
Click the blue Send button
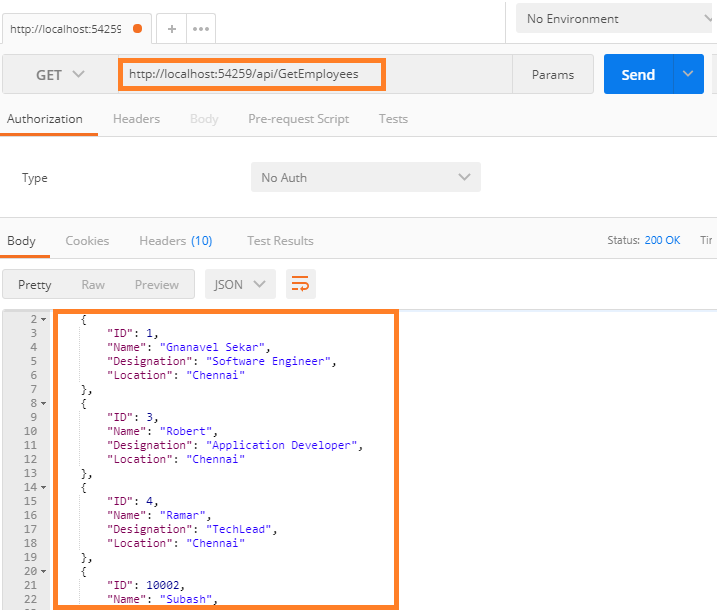pos(638,75)
